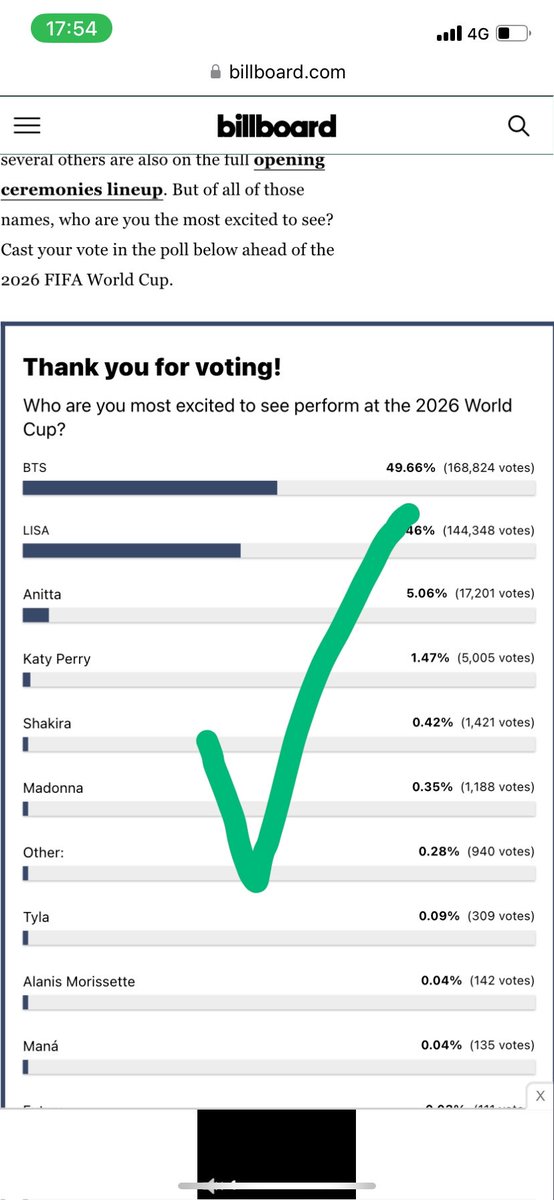Select the Anitta poll entry
The image size is (554, 1200).
tap(279, 604)
